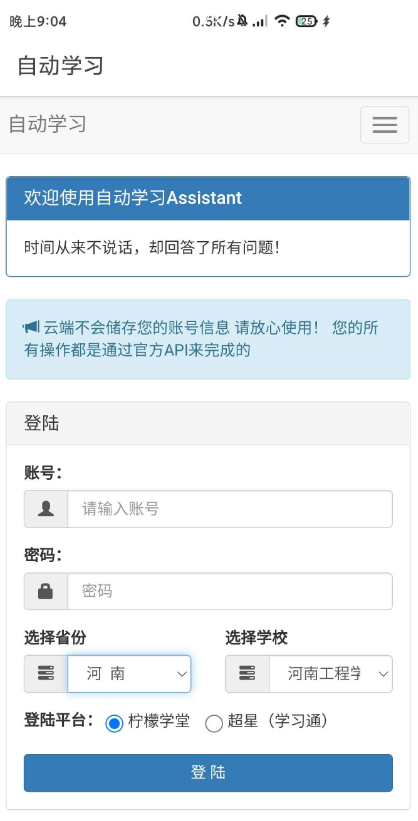Click the megaphone icon in the notice
This screenshot has height=821, width=418.
(x=30, y=328)
